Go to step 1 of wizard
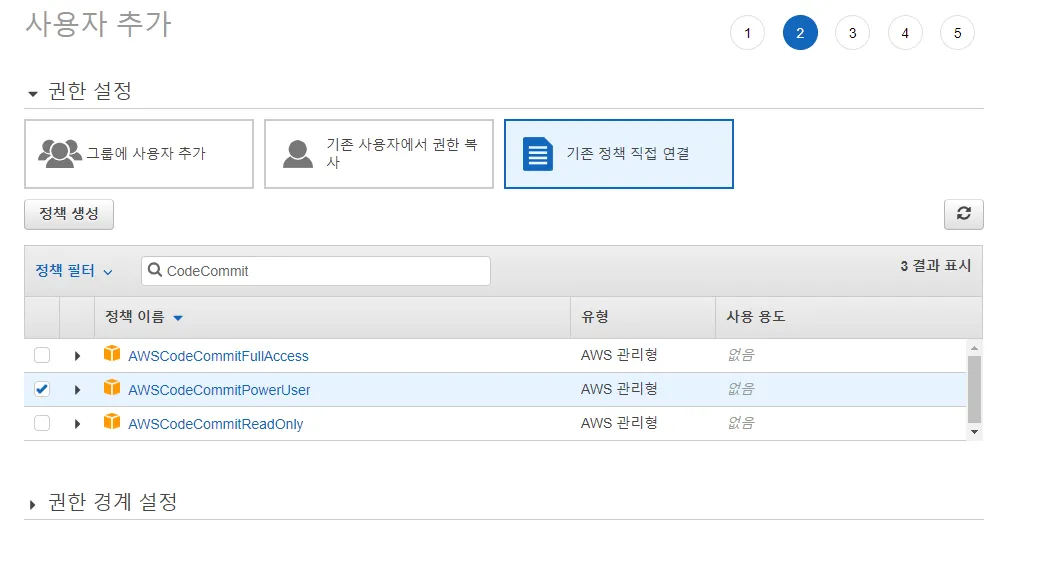The image size is (1043, 565). click(747, 33)
